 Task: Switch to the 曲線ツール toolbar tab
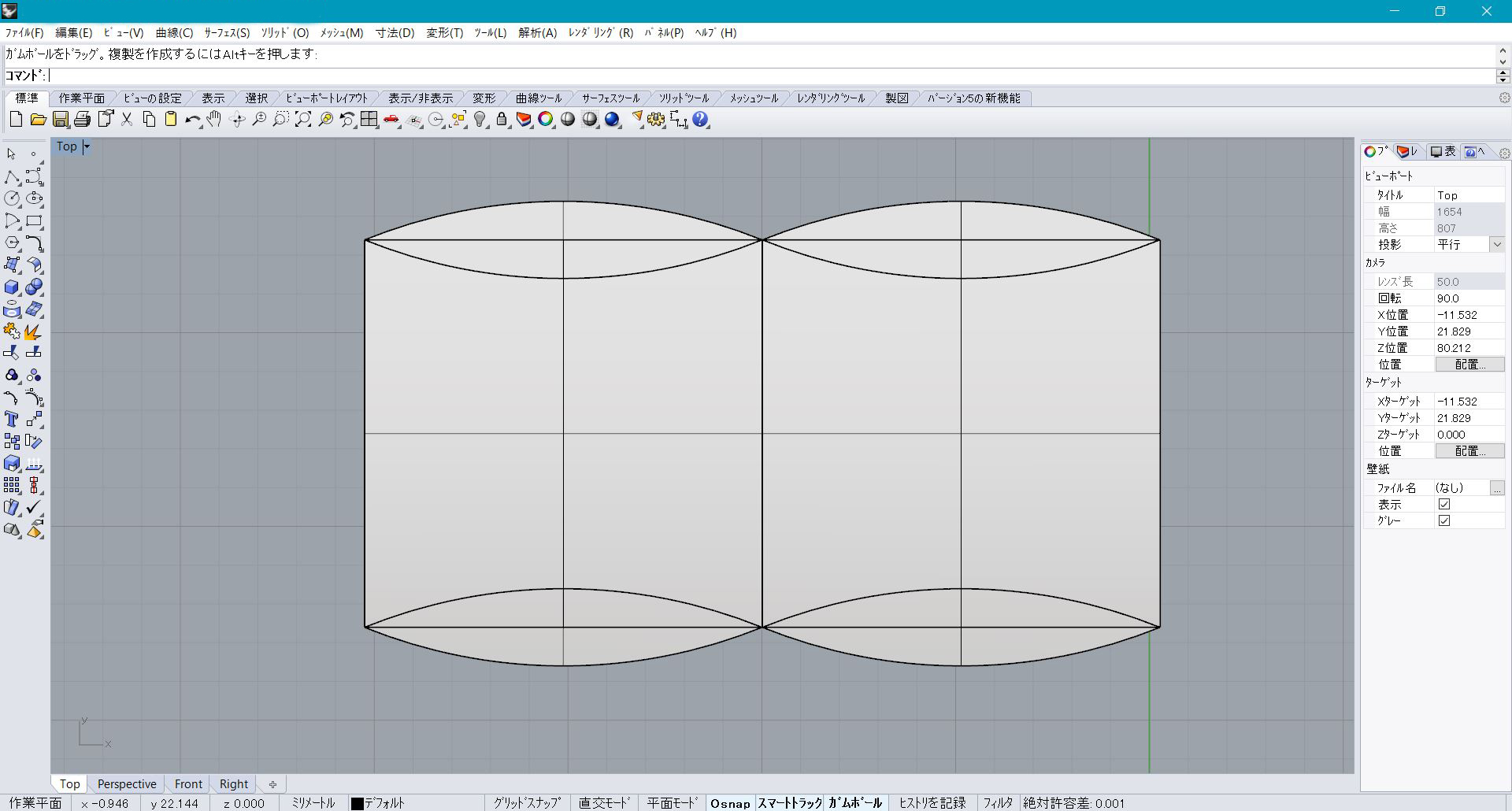539,98
